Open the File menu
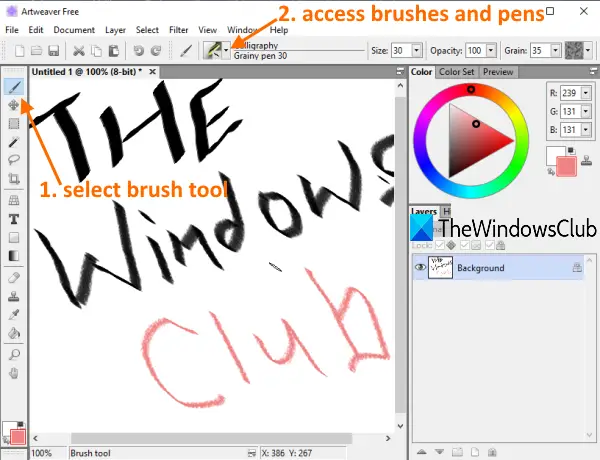 click(x=12, y=30)
